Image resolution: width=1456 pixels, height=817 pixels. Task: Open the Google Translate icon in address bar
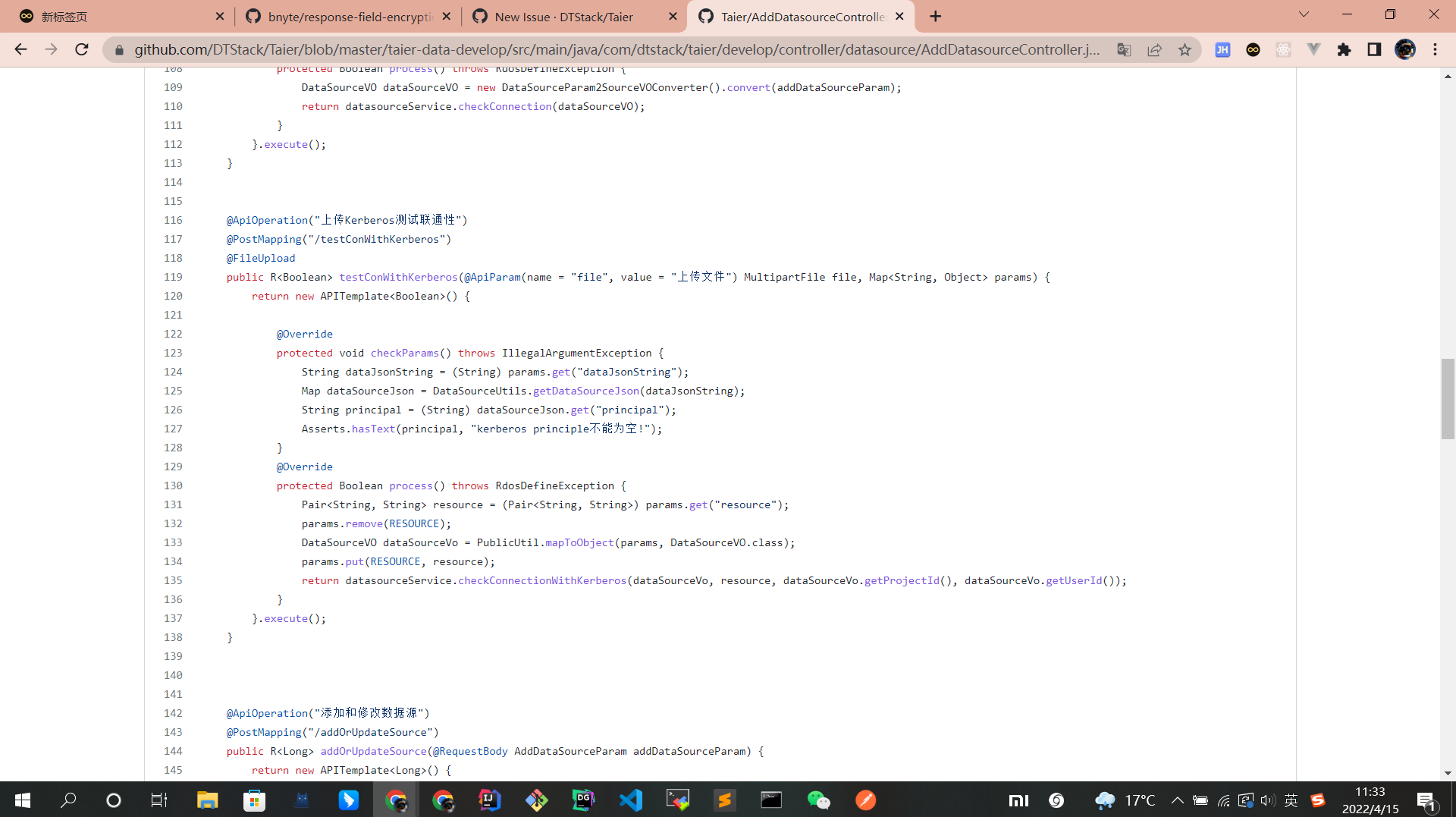point(1125,49)
